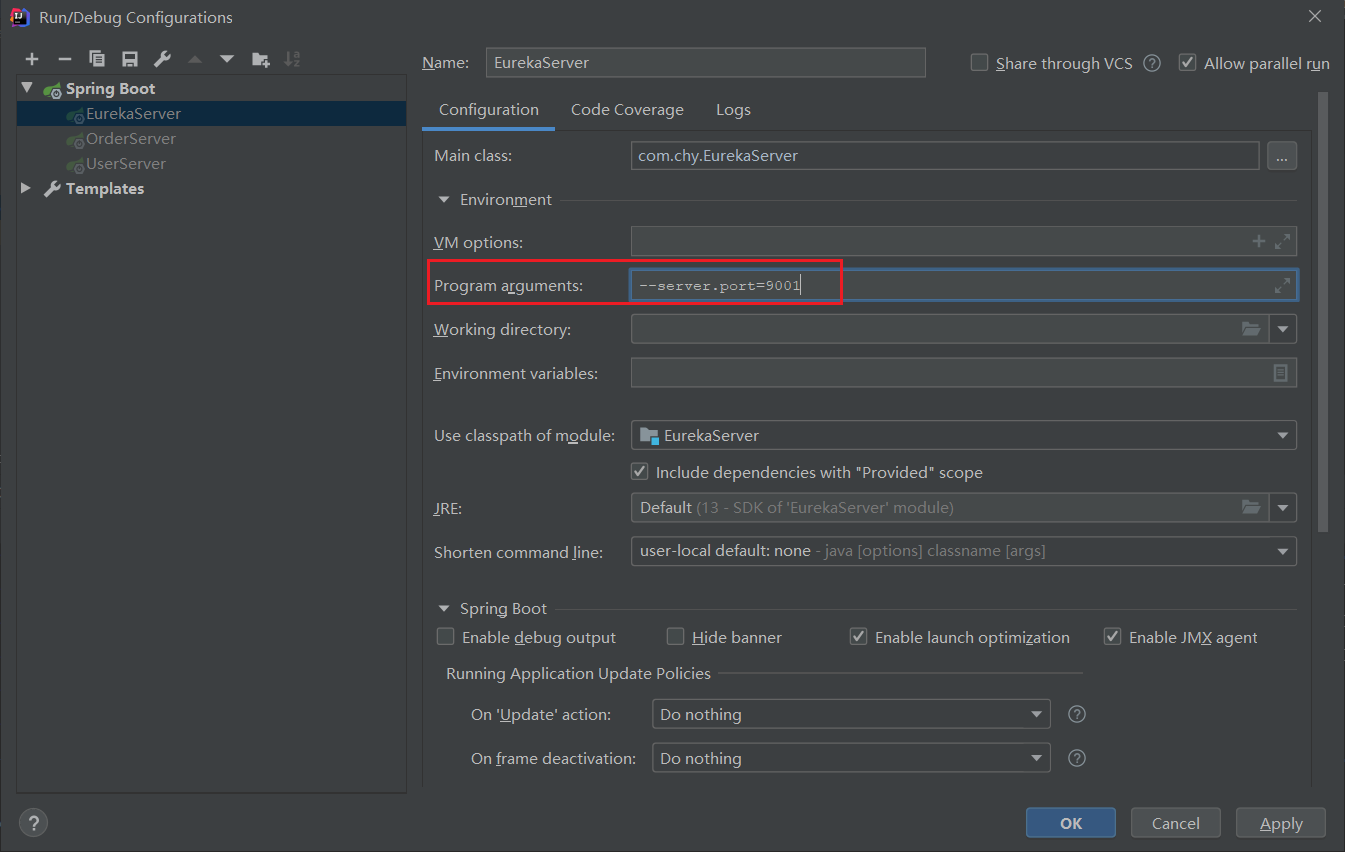The height and width of the screenshot is (852, 1345).
Task: Open help icon for On 'Update' action
Action: pos(1077,714)
